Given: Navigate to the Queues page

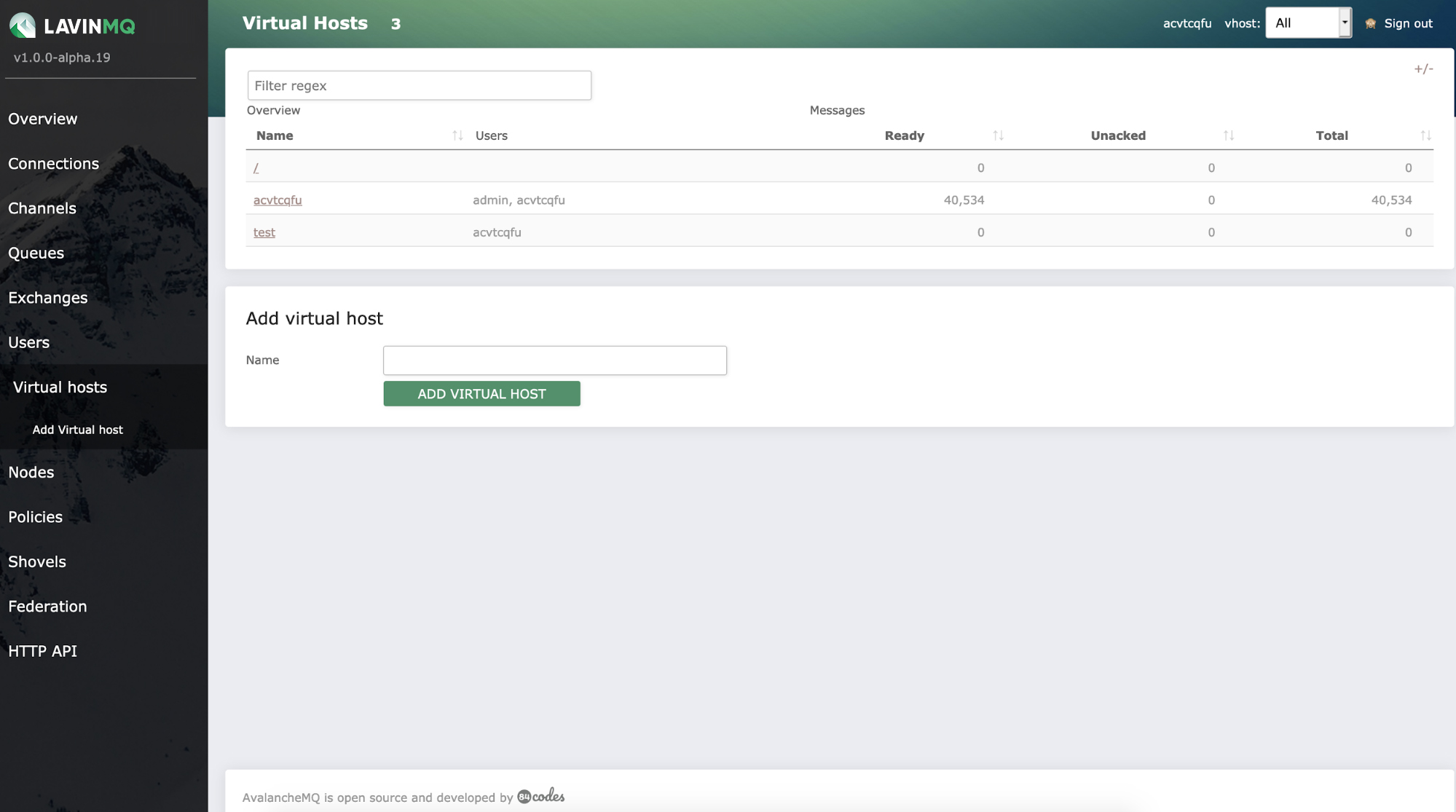Looking at the screenshot, I should tap(35, 253).
